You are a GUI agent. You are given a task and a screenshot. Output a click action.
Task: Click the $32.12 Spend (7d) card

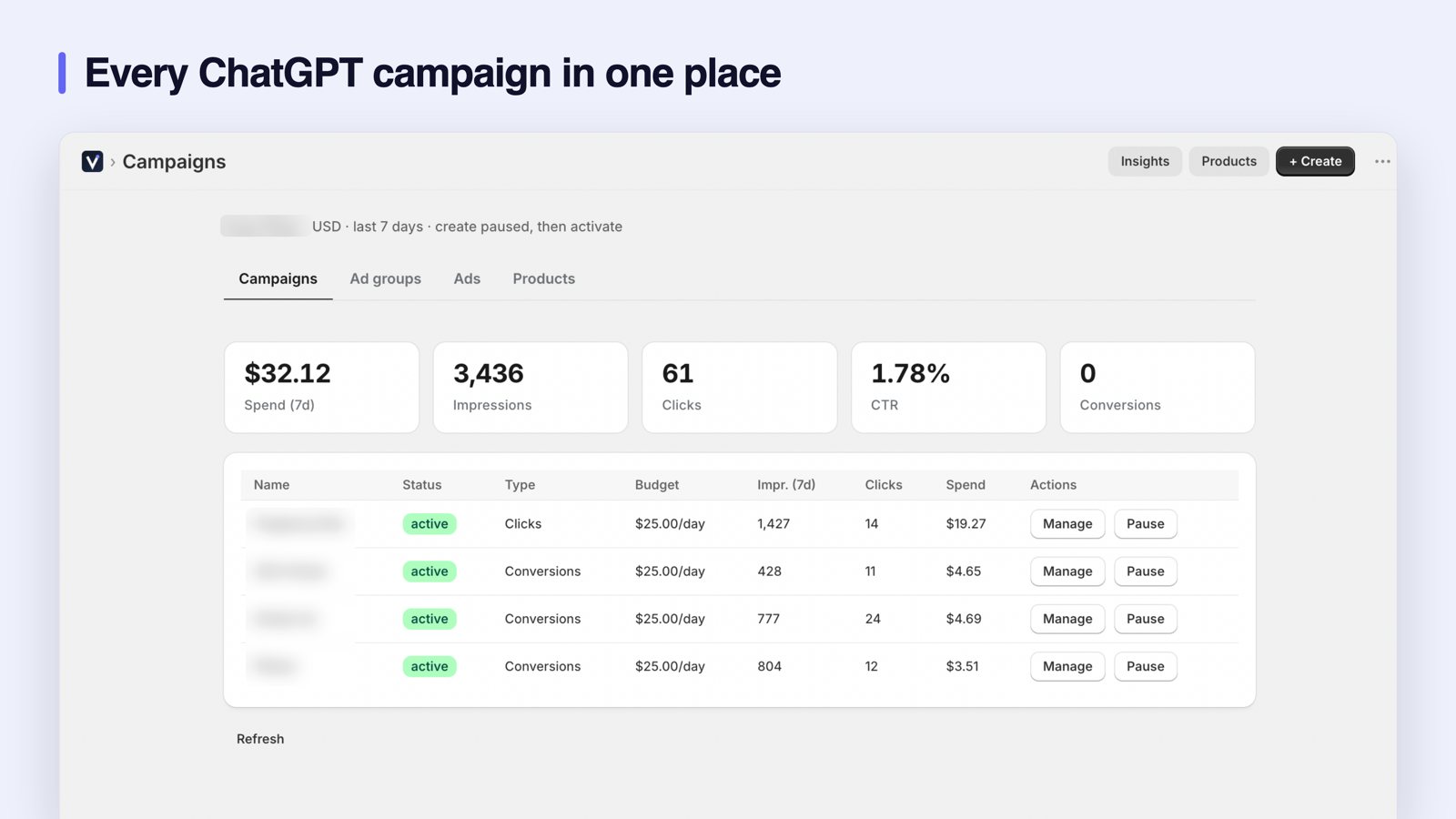pyautogui.click(x=321, y=387)
